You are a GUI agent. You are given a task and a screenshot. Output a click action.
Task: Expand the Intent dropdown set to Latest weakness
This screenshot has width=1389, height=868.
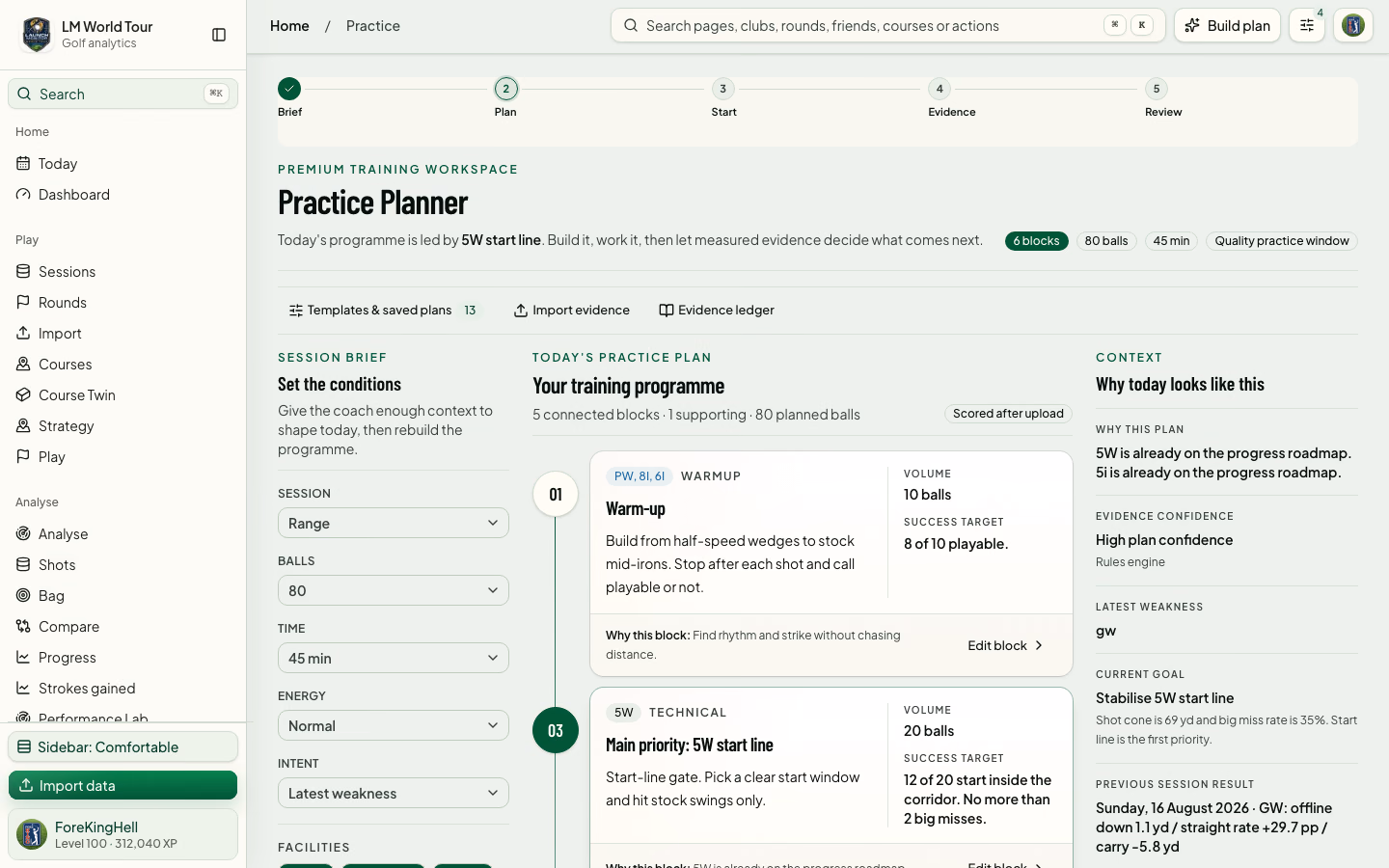click(x=394, y=793)
